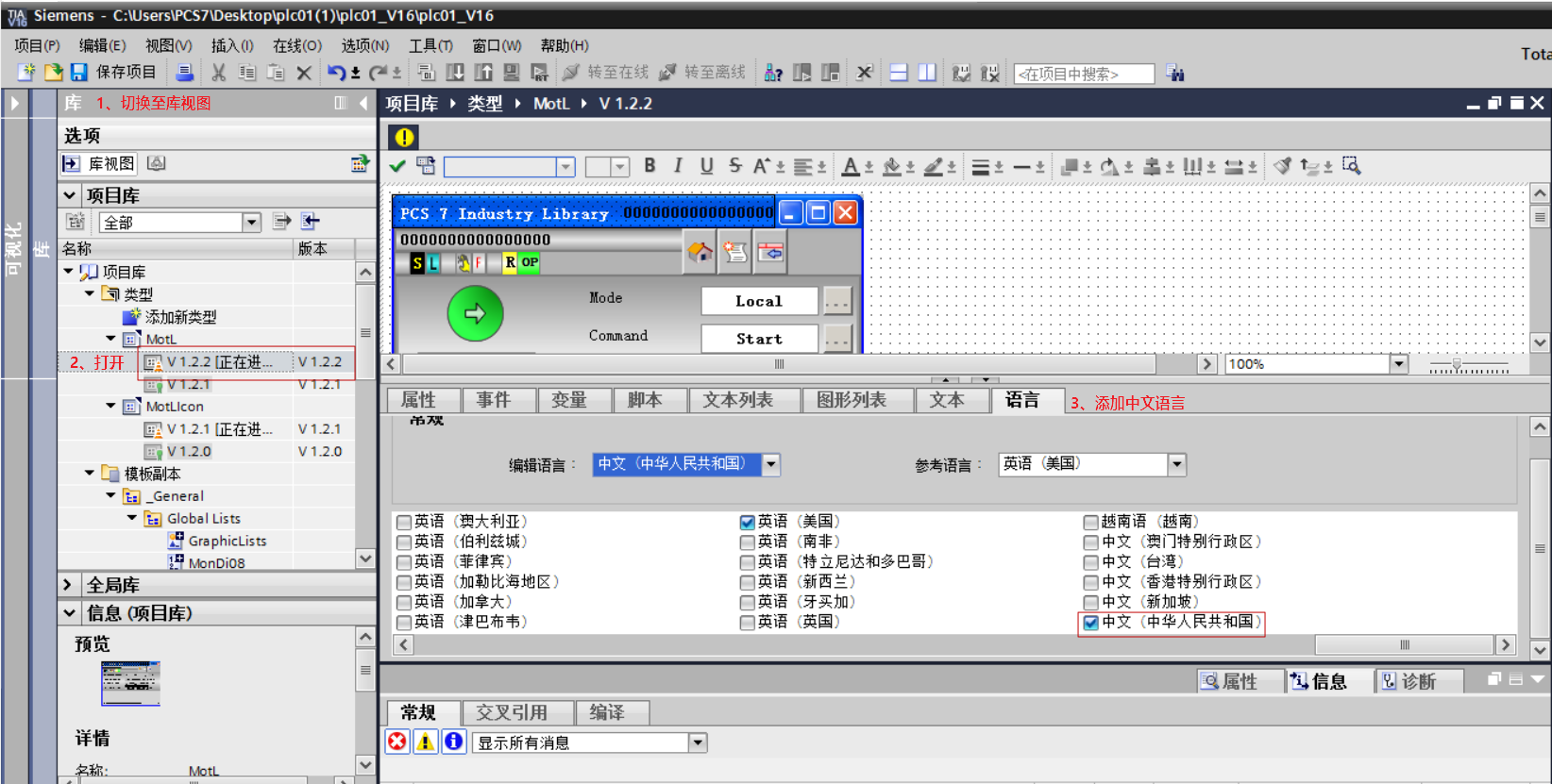The image size is (1552, 784).
Task: Click the fill color bucket icon
Action: [x=891, y=167]
